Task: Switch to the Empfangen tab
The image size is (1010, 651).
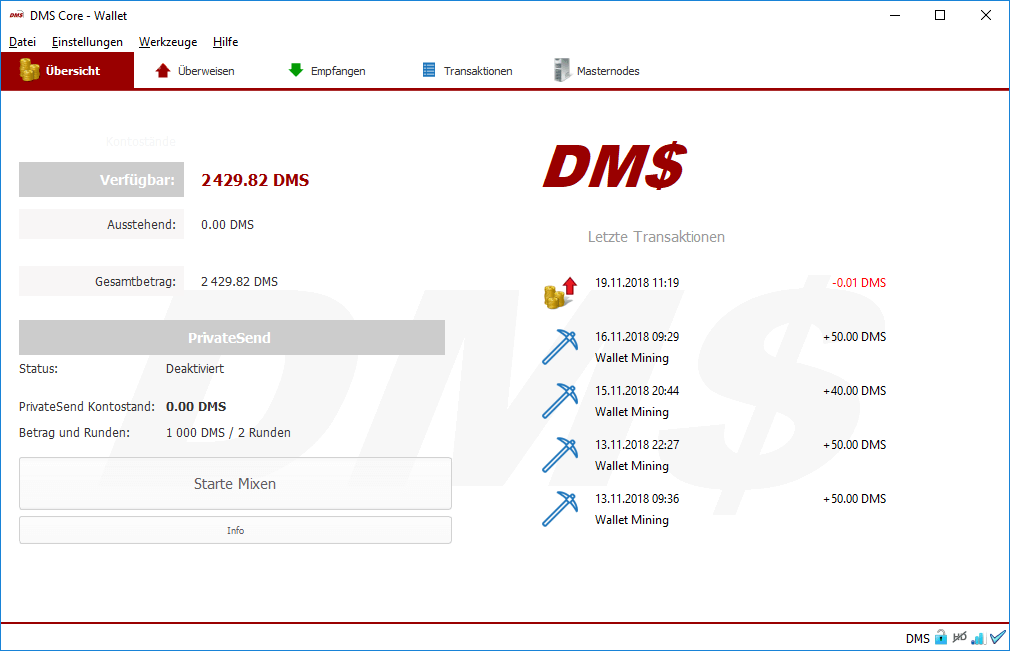Action: pos(327,71)
